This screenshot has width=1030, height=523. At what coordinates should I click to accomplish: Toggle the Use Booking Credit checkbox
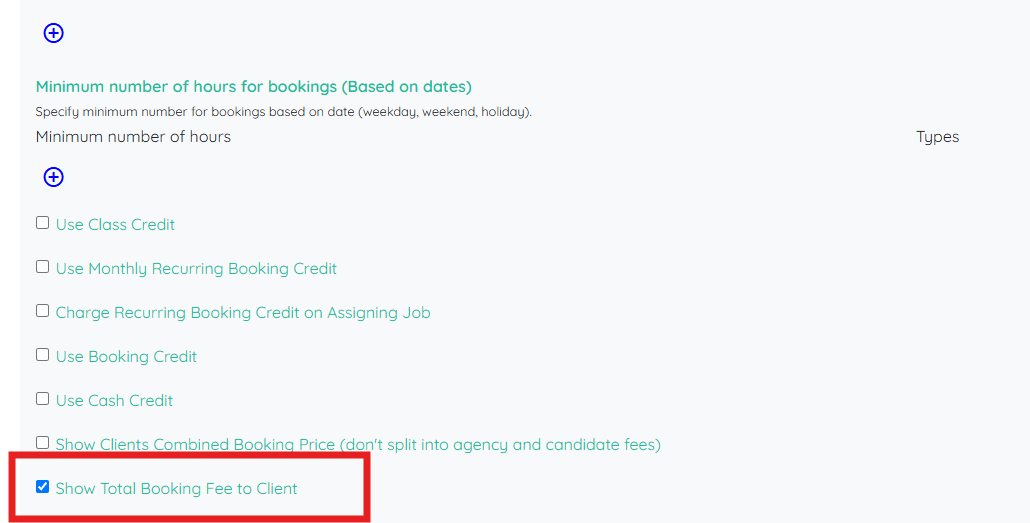pos(43,355)
